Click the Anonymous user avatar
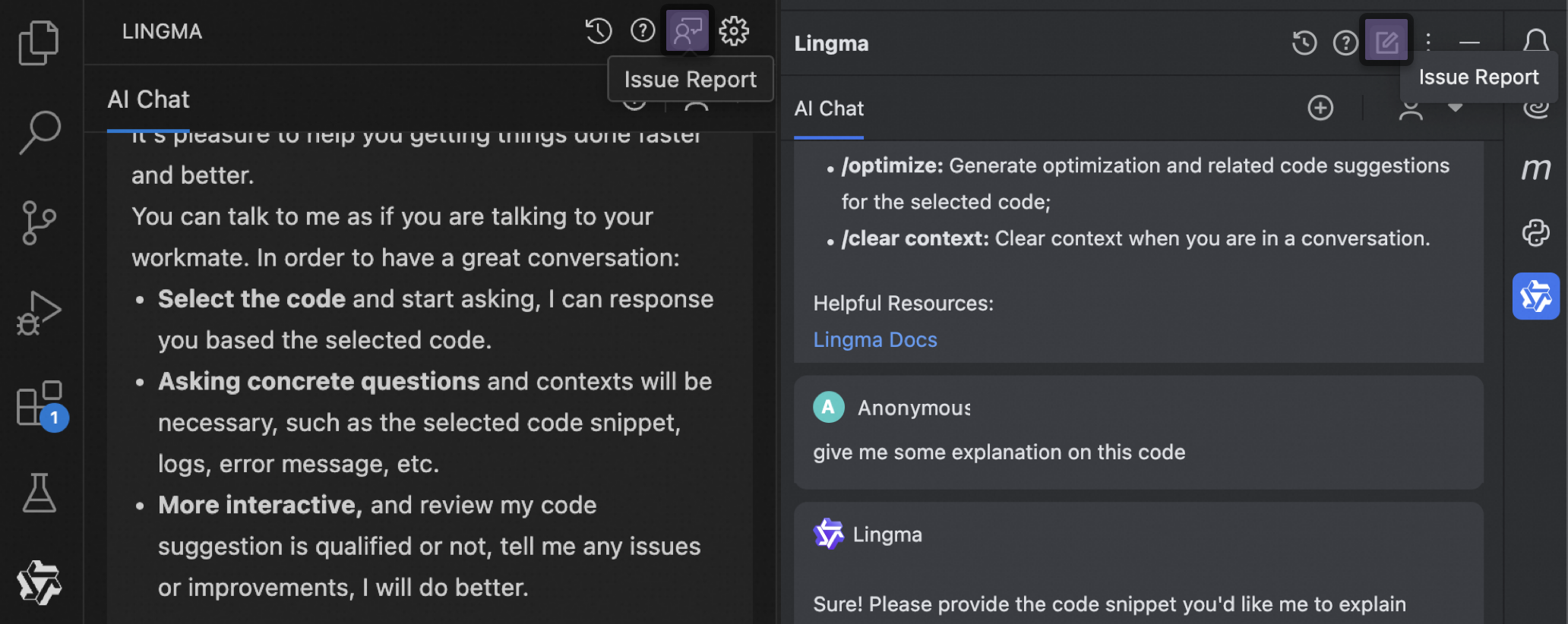 [828, 408]
